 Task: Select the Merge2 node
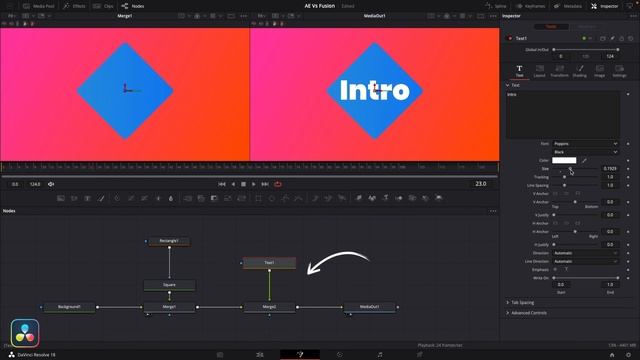(x=269, y=307)
